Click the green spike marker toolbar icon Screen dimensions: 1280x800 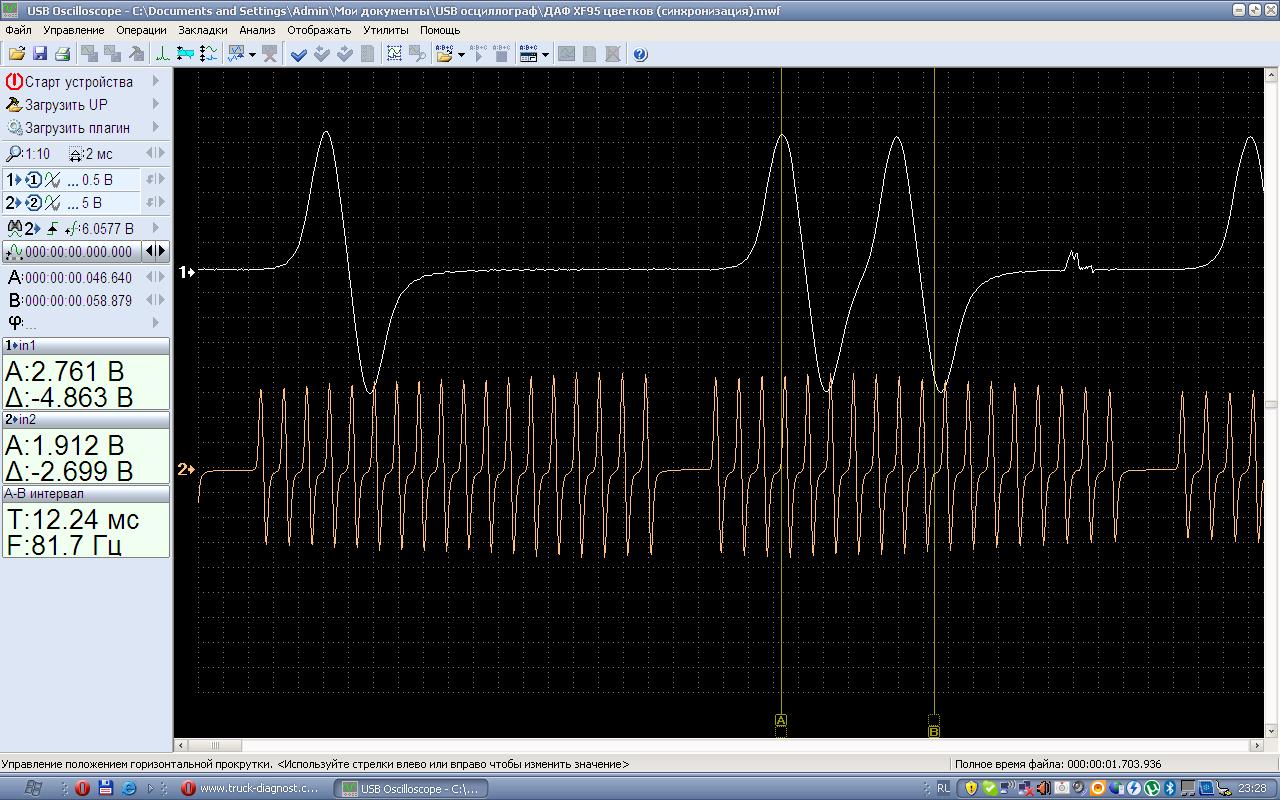(x=163, y=54)
